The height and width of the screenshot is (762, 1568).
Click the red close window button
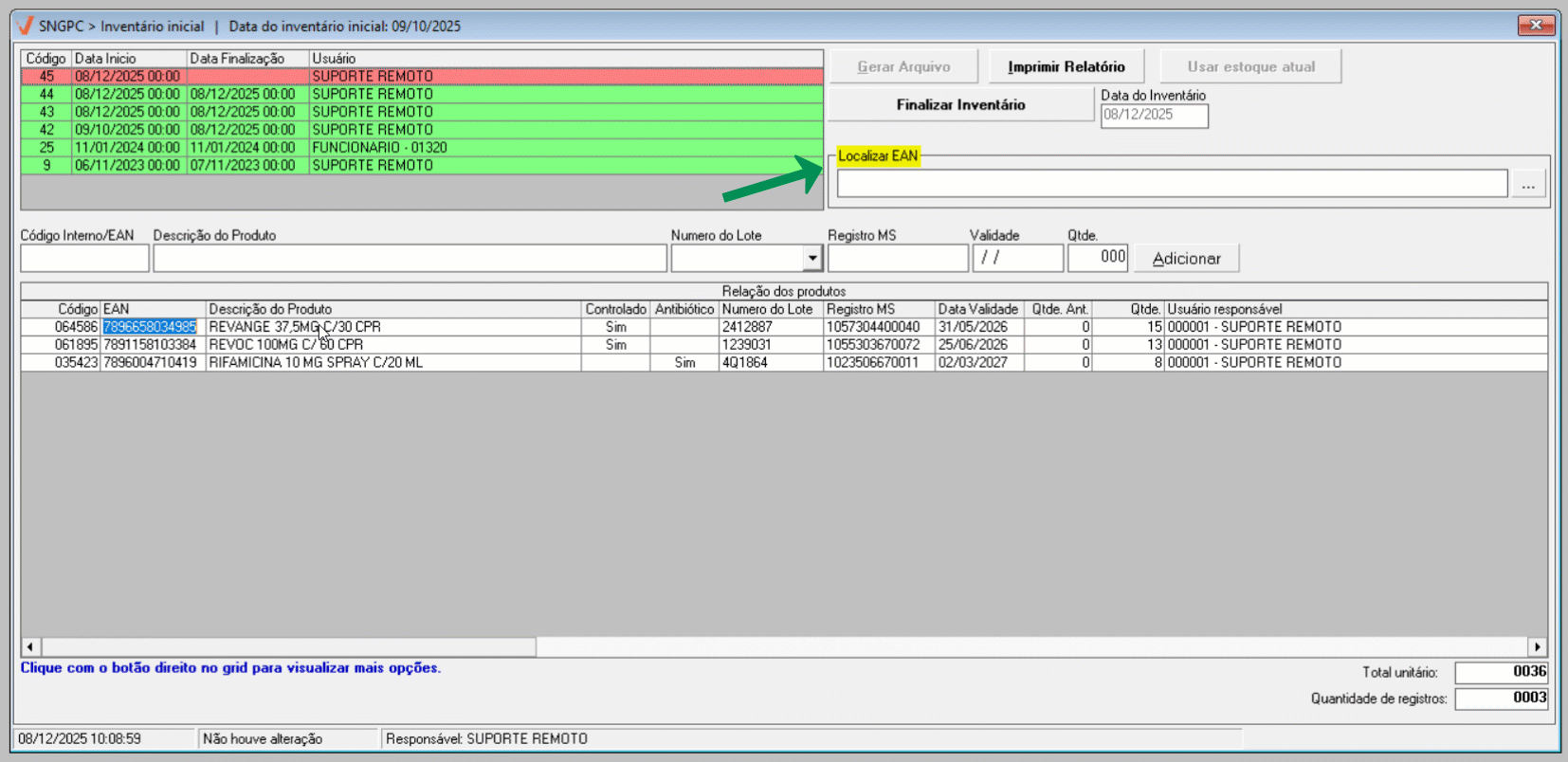tap(1535, 26)
